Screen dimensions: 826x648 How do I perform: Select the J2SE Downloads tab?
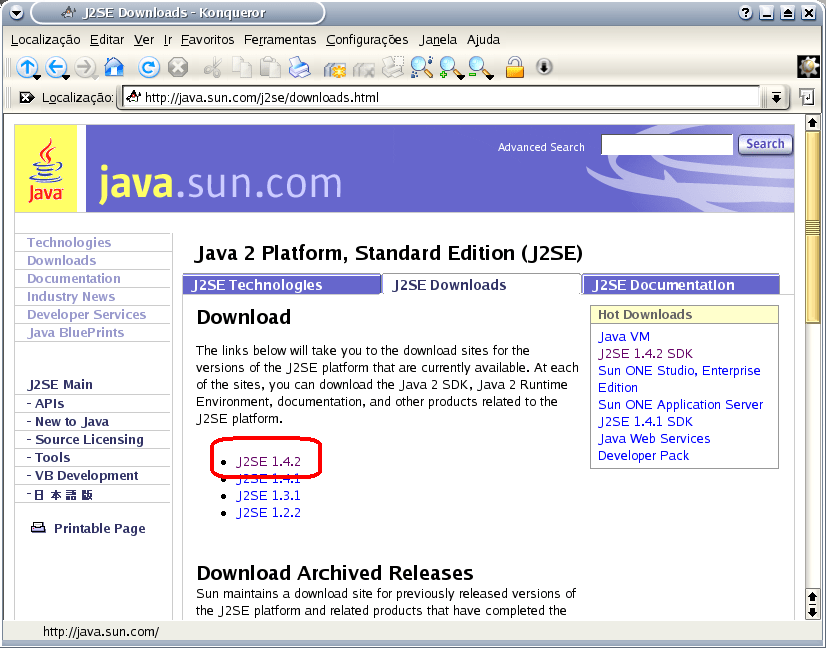pyautogui.click(x=481, y=284)
